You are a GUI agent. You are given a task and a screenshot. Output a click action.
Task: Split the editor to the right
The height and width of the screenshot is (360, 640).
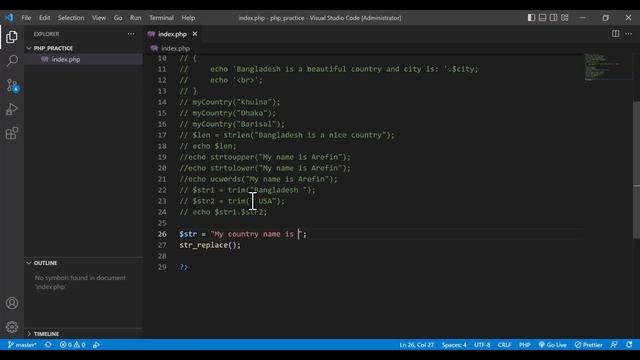tap(615, 33)
